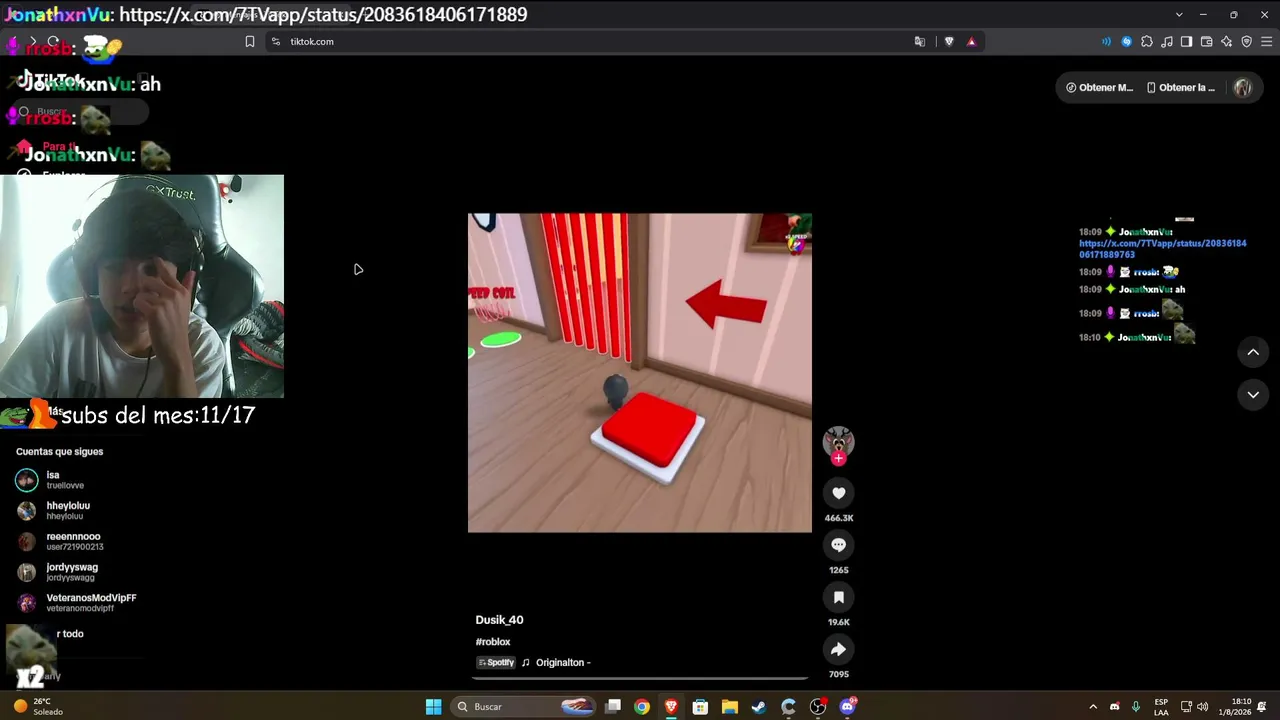This screenshot has width=1280, height=720.
Task: Open the Windows Start menu
Action: click(433, 707)
